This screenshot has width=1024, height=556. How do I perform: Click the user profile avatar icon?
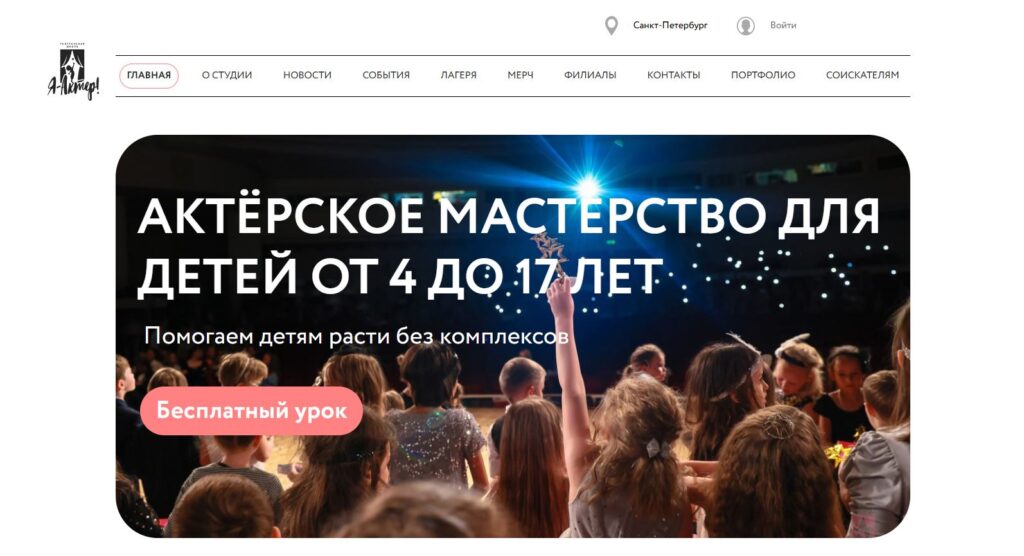tap(746, 25)
